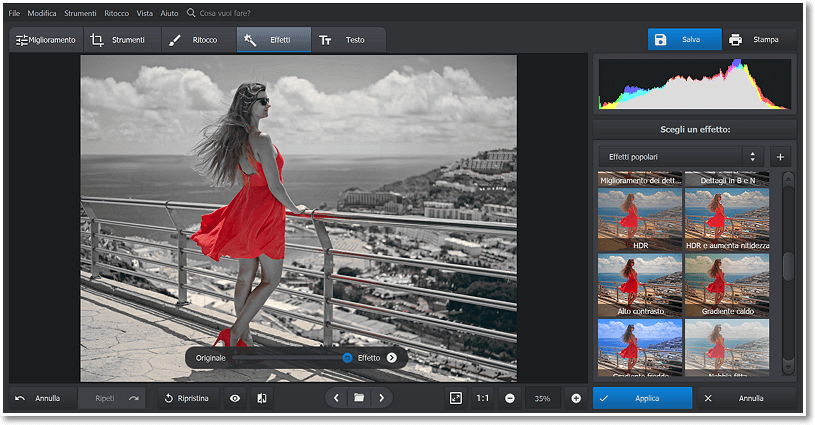The height and width of the screenshot is (425, 815).
Task: Toggle the eye preview icon
Action: (x=235, y=399)
